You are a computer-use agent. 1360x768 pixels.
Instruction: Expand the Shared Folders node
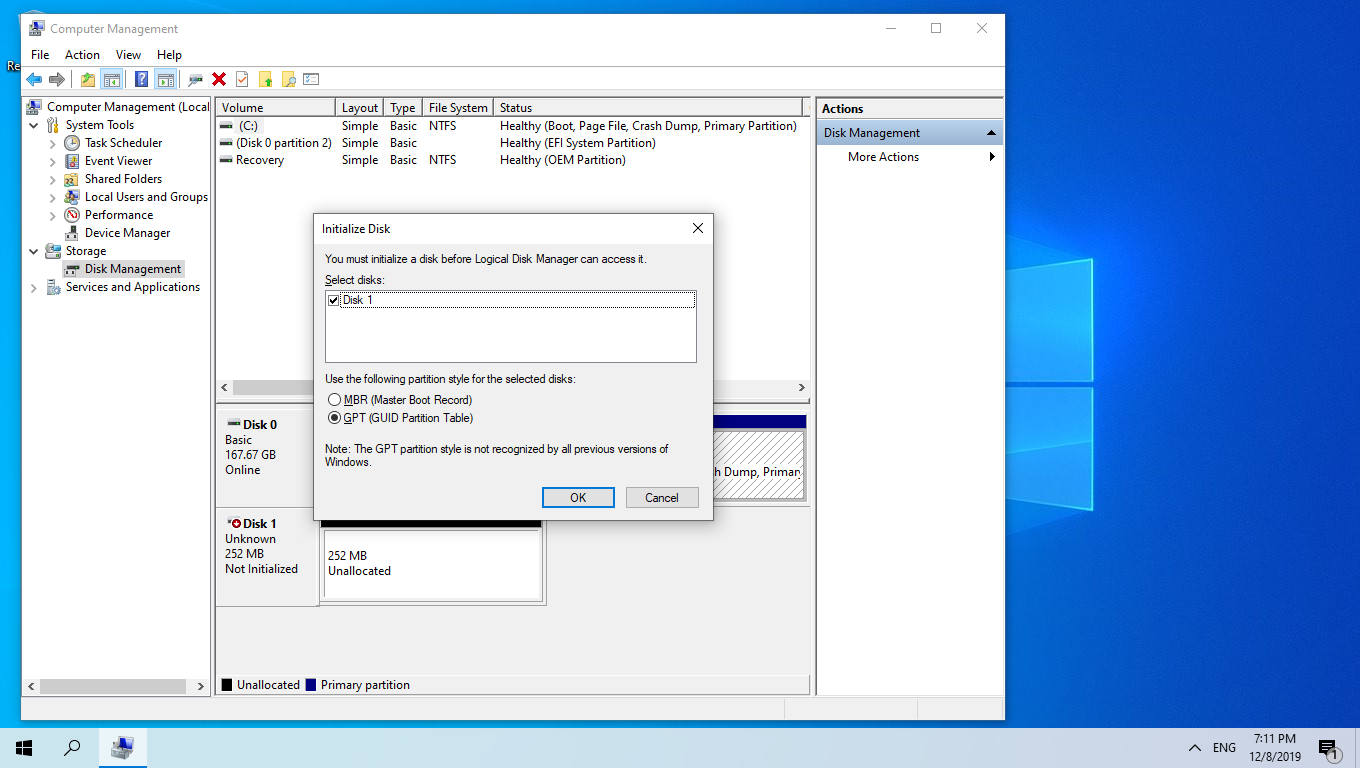[53, 179]
